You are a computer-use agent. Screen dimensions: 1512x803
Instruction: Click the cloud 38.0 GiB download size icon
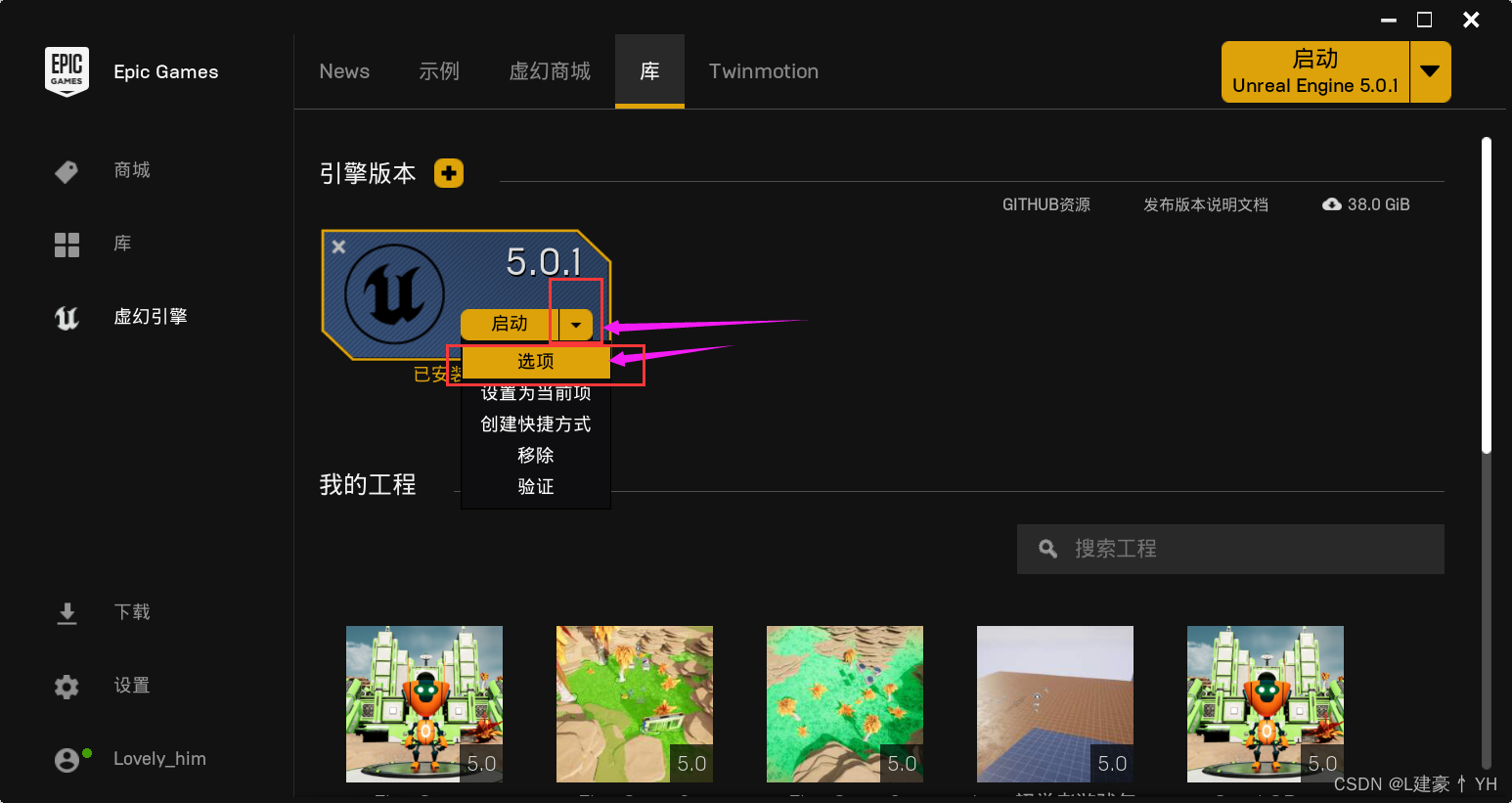[1331, 204]
